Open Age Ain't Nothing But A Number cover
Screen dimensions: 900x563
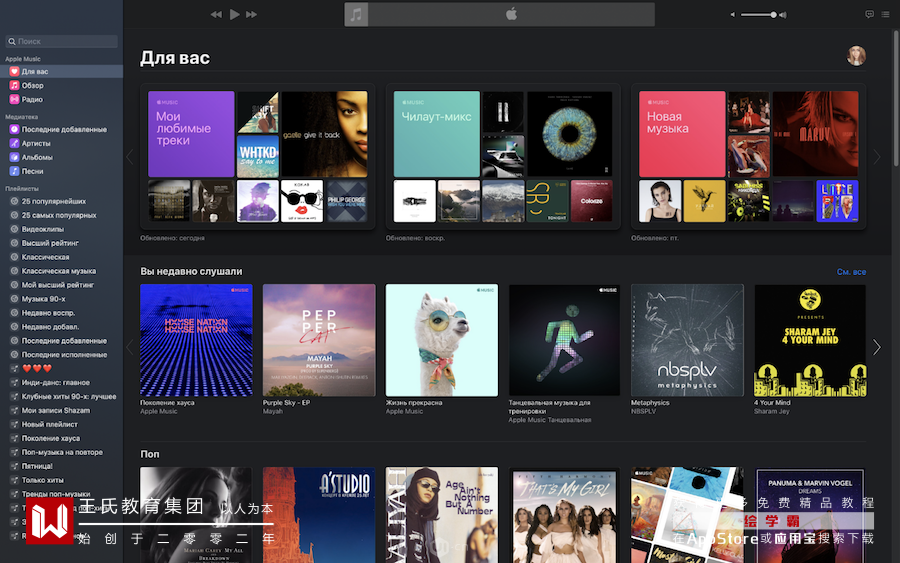pyautogui.click(x=442, y=515)
